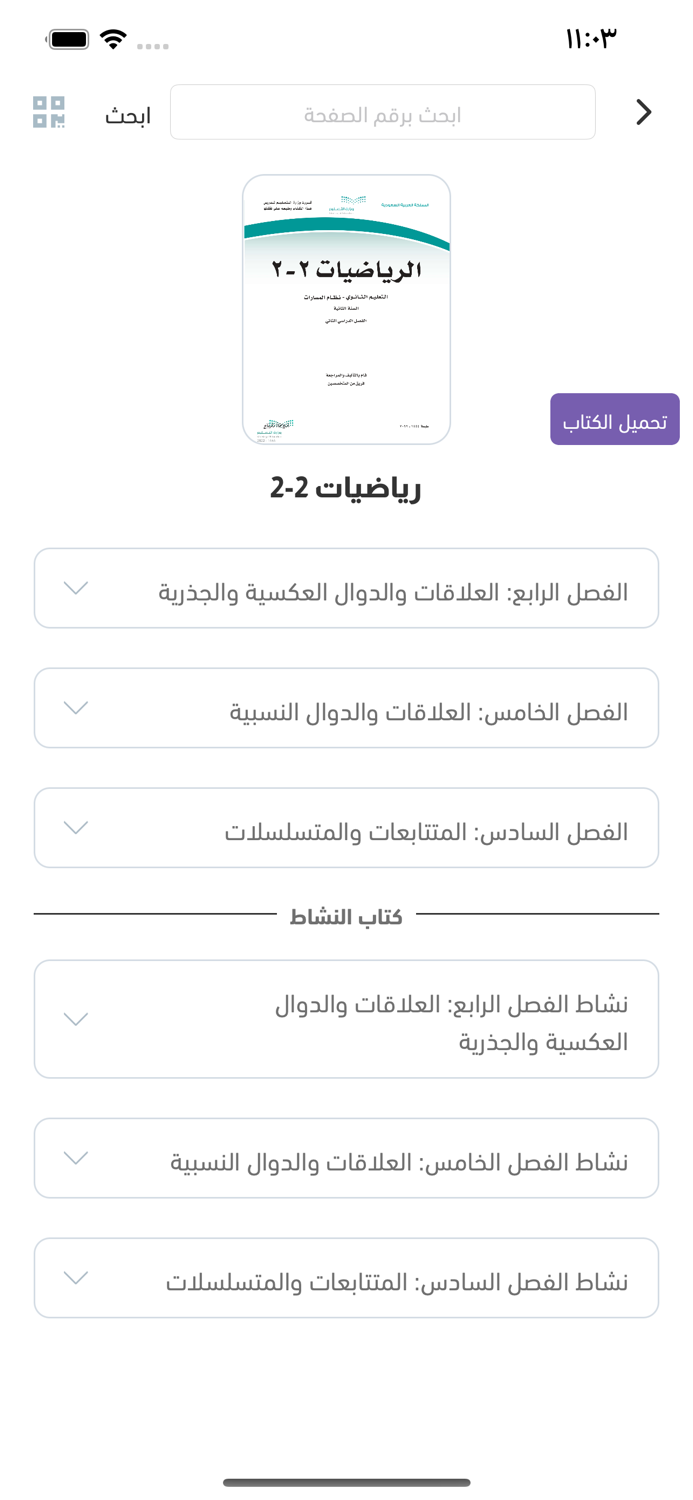This screenshot has height=1500, width=693.
Task: Tap the battery indicator in the status bar
Action: tap(68, 38)
